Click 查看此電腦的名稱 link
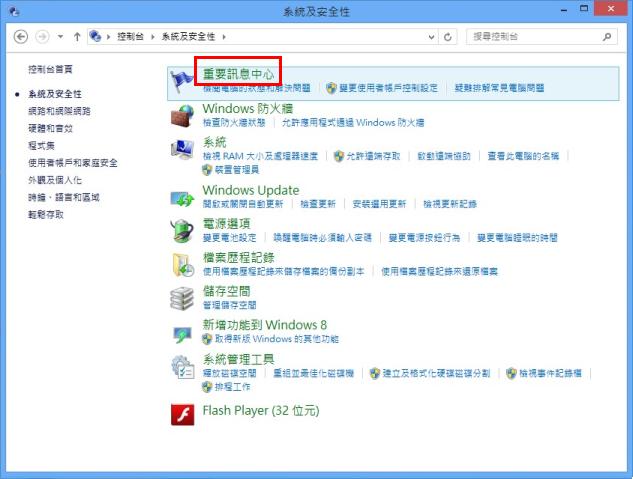The image size is (633, 479). [x=523, y=156]
